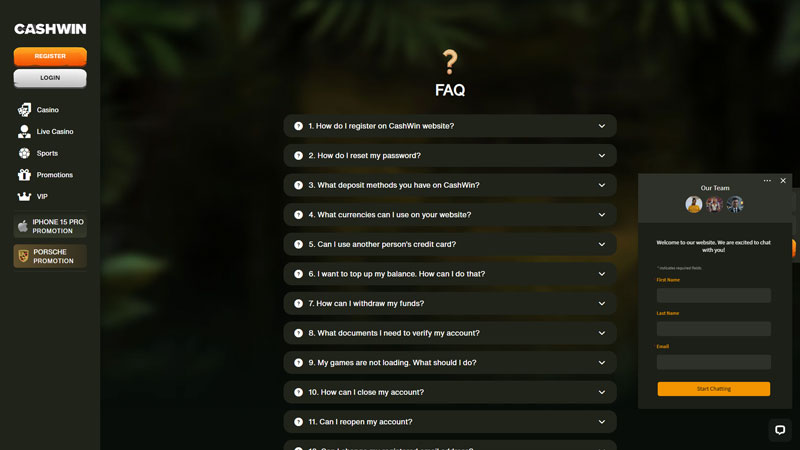Open the chat widget three-dot options menu
800x450 pixels.
point(767,181)
